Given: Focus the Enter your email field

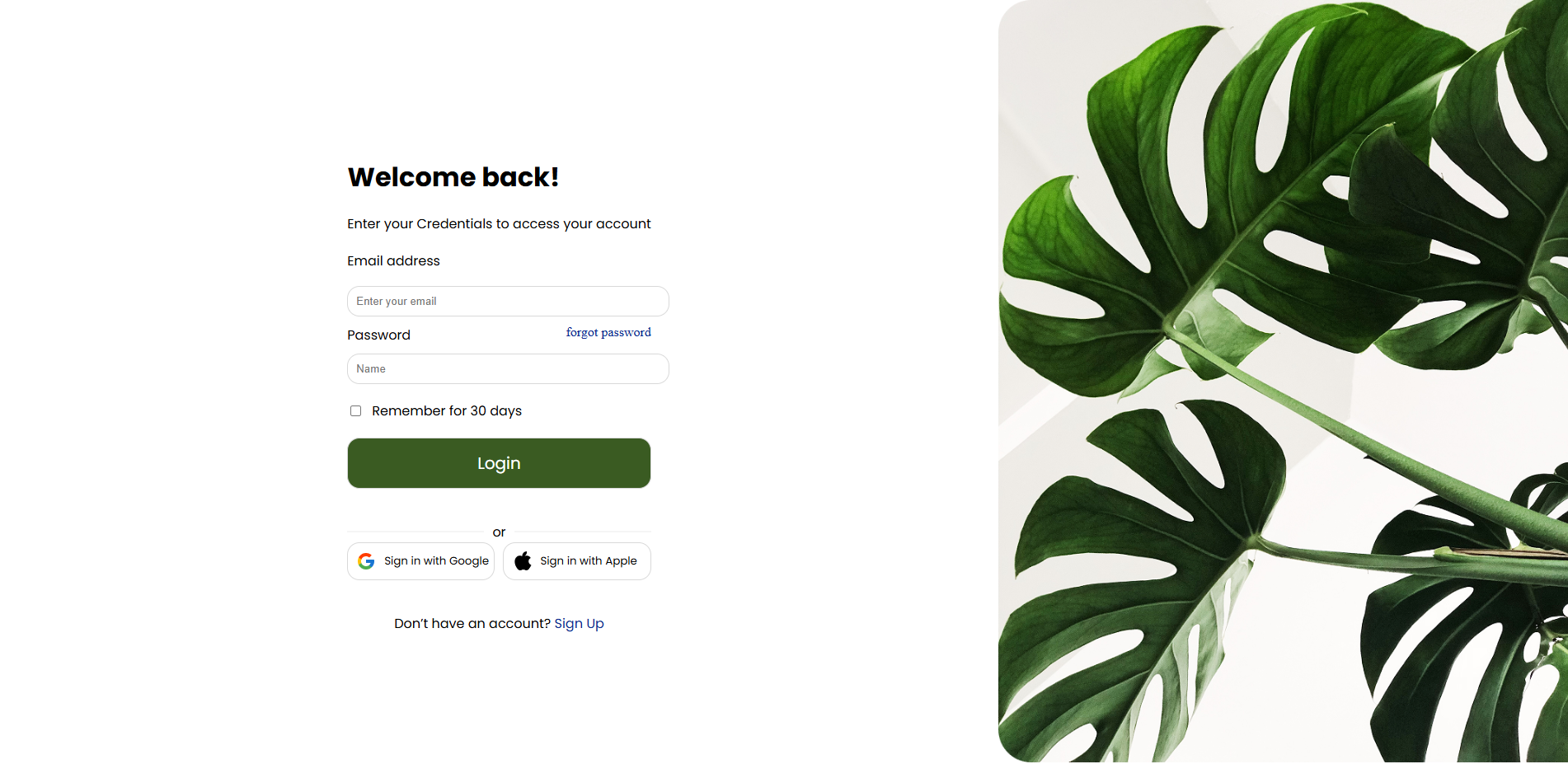Looking at the screenshot, I should [x=508, y=302].
